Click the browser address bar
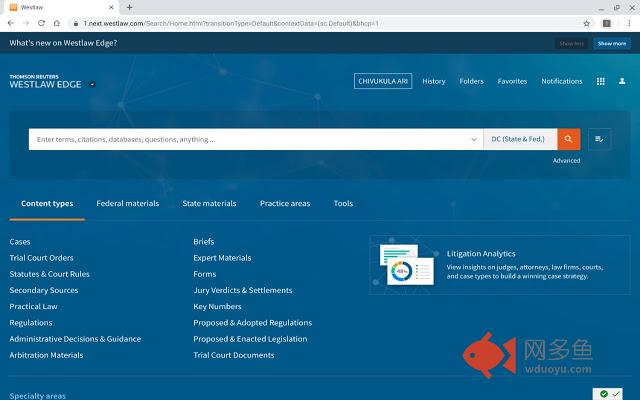This screenshot has width=640, height=400. pyautogui.click(x=327, y=23)
